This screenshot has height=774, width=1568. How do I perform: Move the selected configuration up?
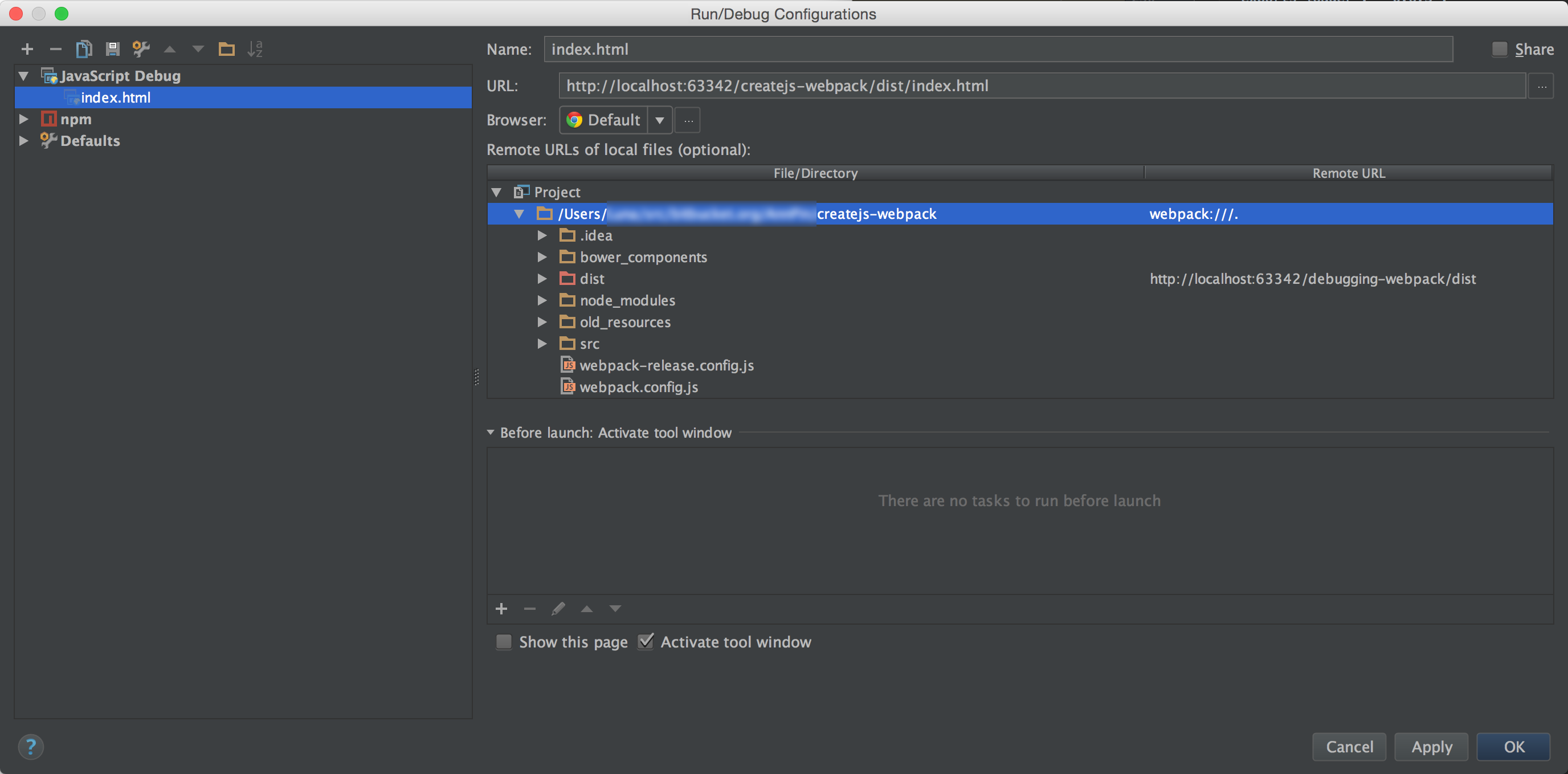pos(169,48)
